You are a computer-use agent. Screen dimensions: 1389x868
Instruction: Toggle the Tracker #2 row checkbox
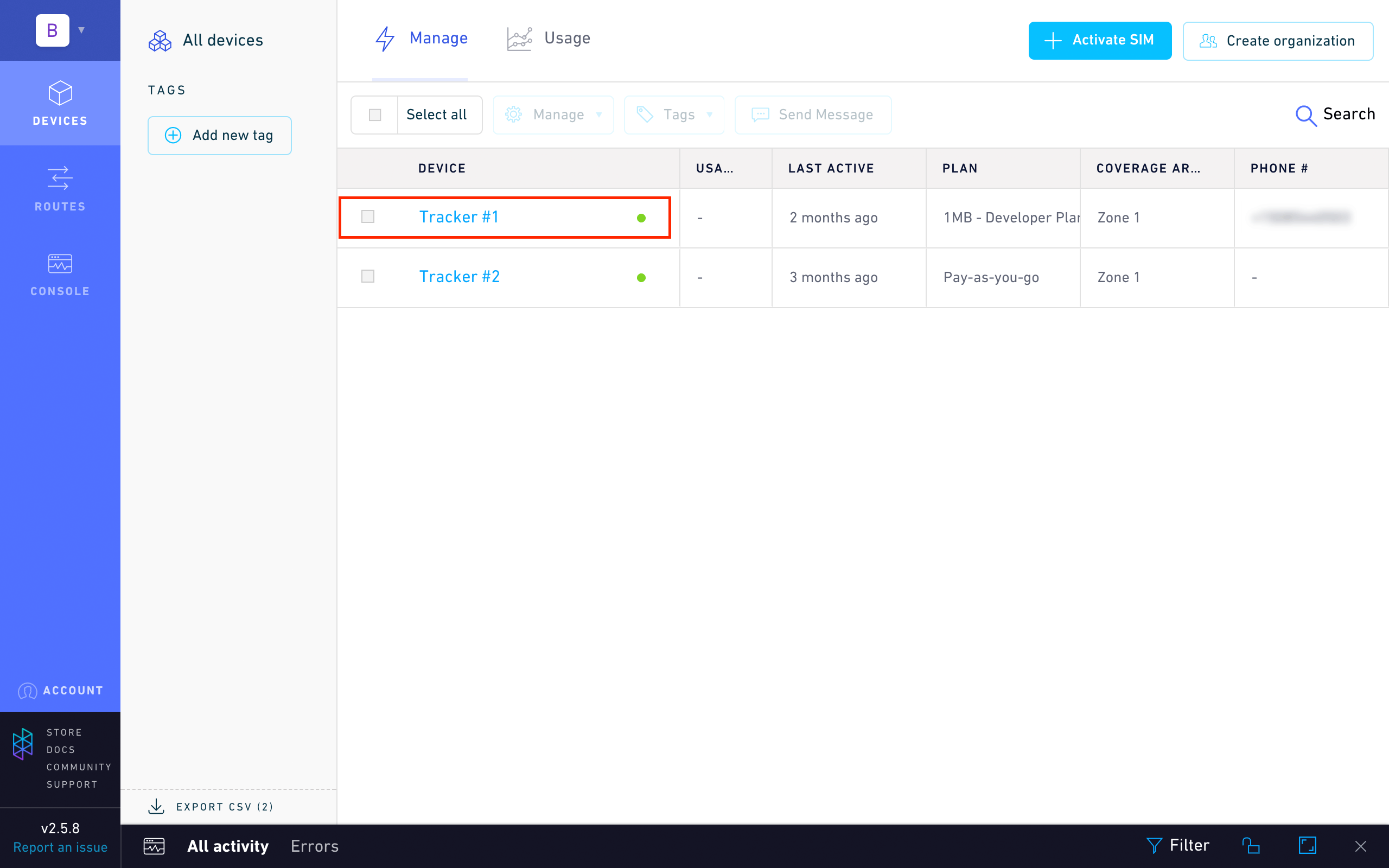pyautogui.click(x=368, y=277)
